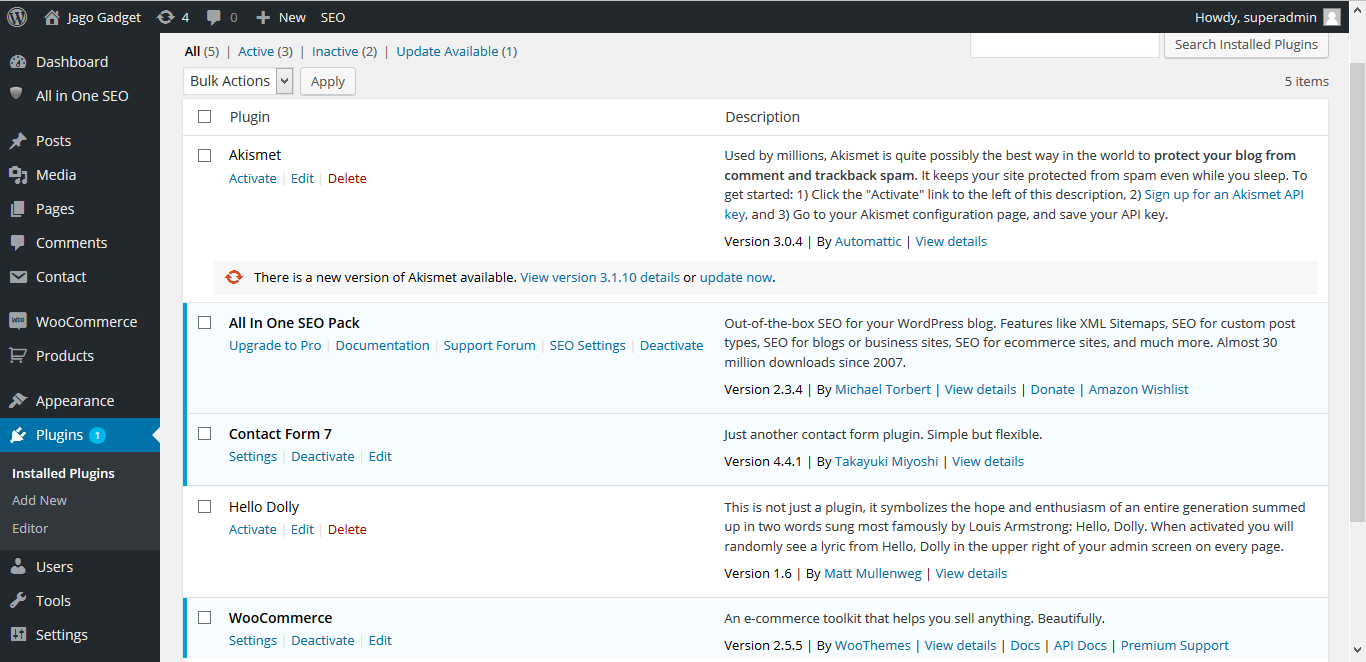
Task: Tick the select-all plugins checkbox
Action: coord(205,117)
